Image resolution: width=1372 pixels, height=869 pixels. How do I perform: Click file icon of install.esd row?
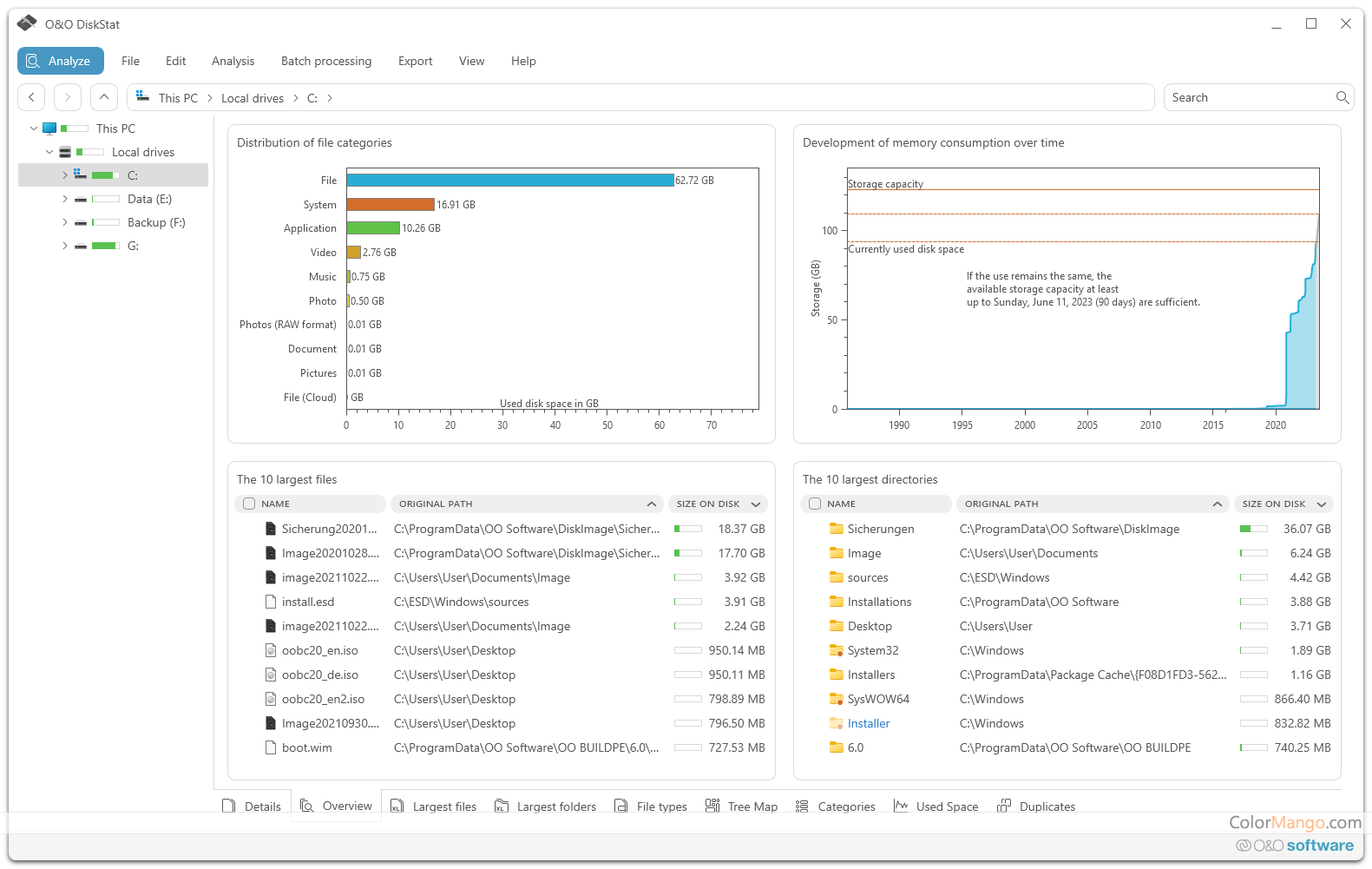(271, 602)
